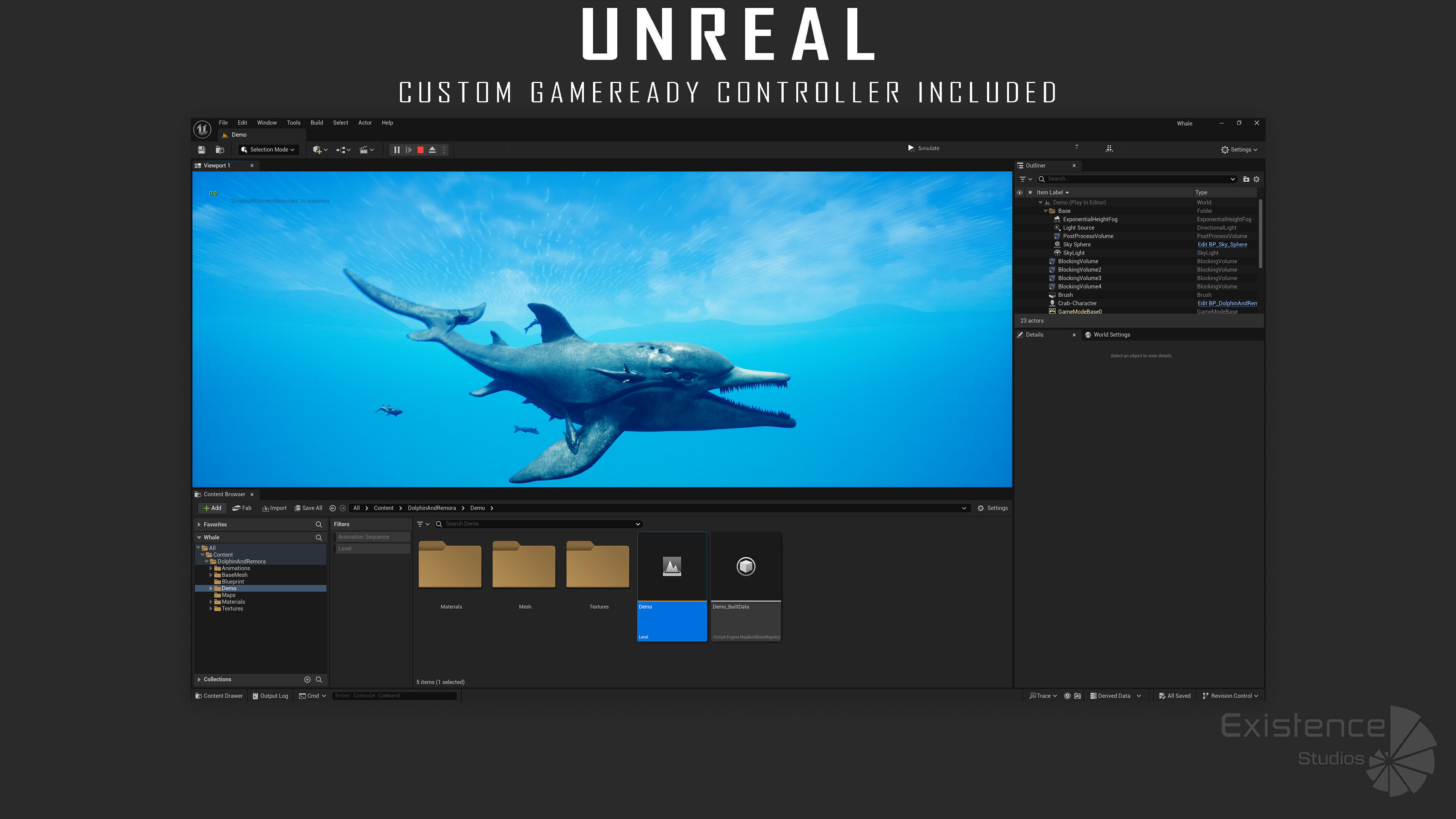Select Light Source actor in Outliner
The height and width of the screenshot is (819, 1456).
tap(1078, 228)
